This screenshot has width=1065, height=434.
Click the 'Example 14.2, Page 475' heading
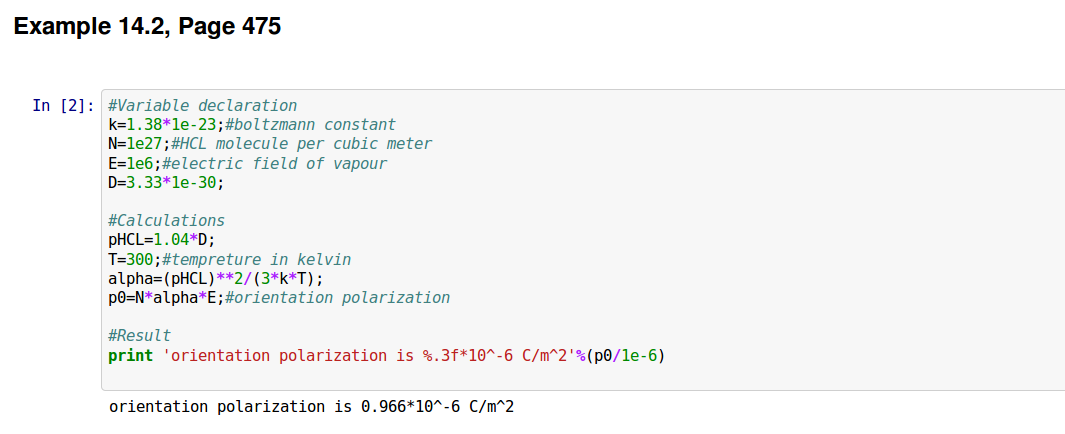coord(147,27)
